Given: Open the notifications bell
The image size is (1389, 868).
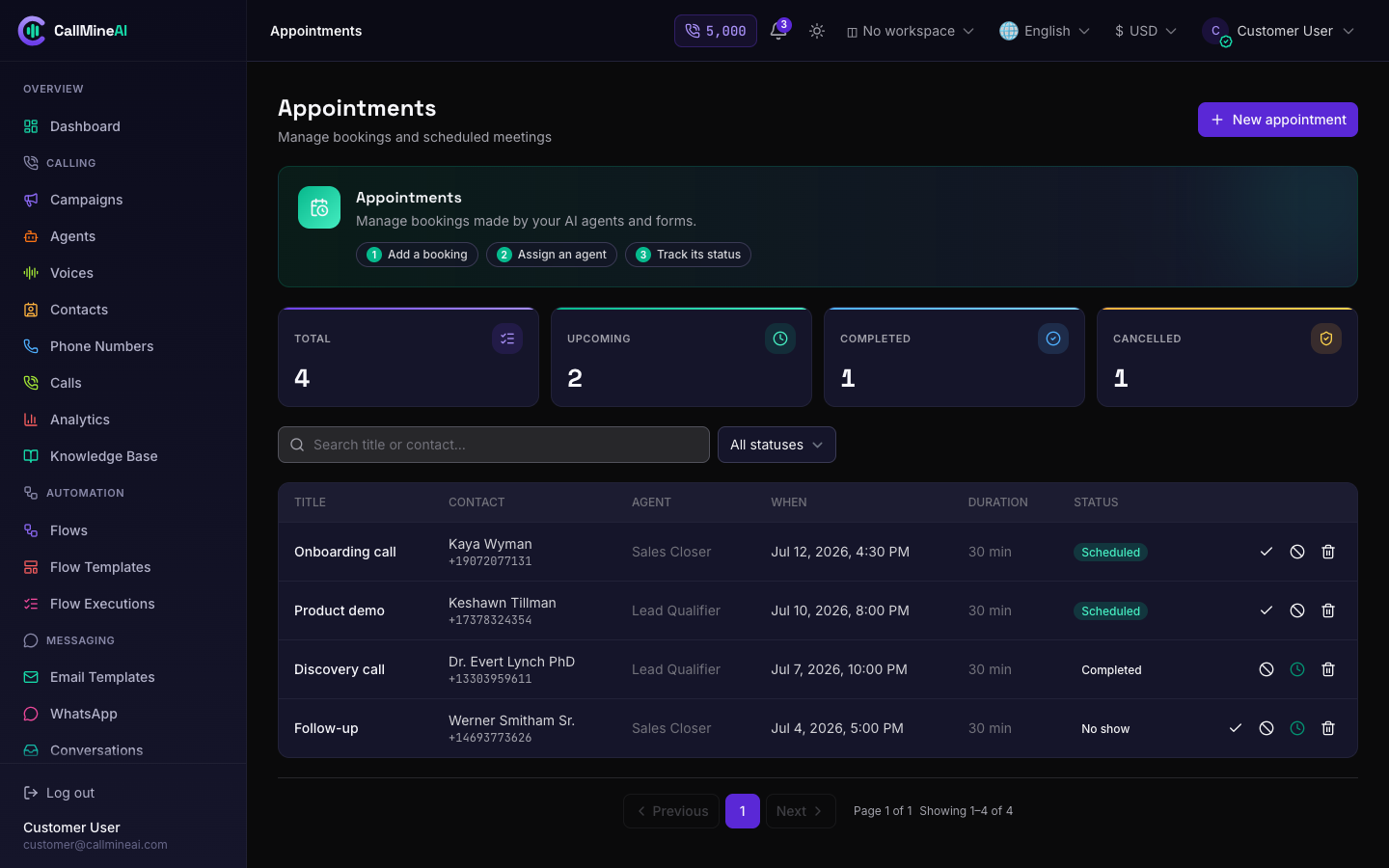Looking at the screenshot, I should 778,31.
